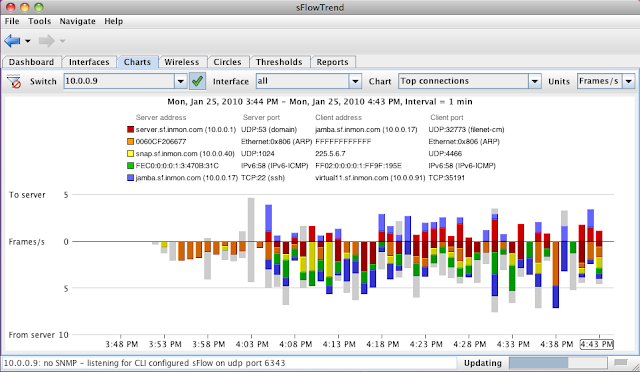Viewport: 640px width, 372px height.
Task: Click the highlighted 4:43 PM time axis label
Action: (597, 344)
